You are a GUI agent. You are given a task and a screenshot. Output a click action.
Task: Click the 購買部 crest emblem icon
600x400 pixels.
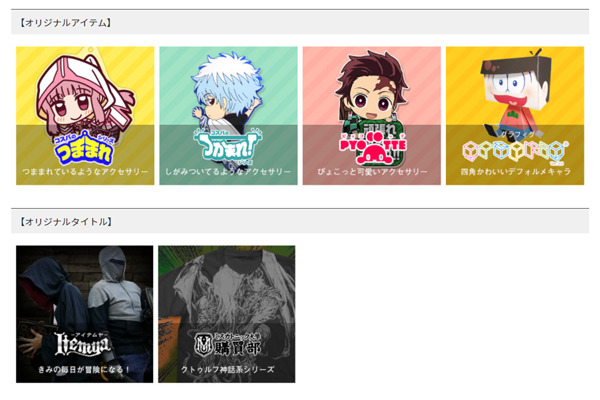pyautogui.click(x=202, y=344)
